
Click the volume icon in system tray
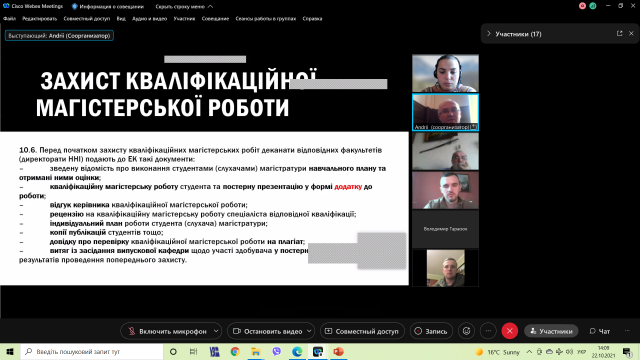pyautogui.click(x=569, y=351)
